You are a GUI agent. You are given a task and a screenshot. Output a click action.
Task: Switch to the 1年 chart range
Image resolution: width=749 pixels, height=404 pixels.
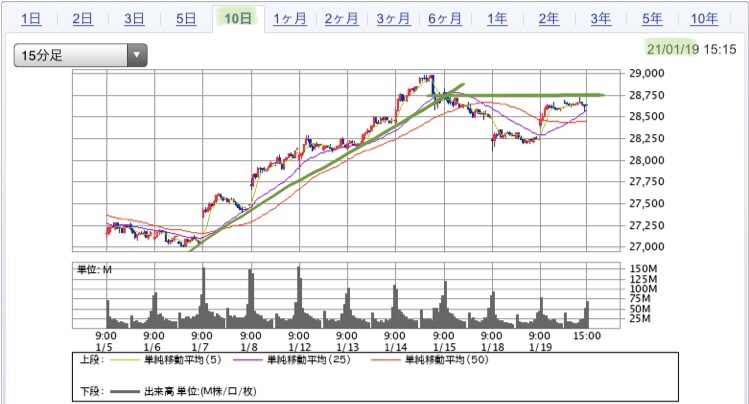pyautogui.click(x=497, y=19)
